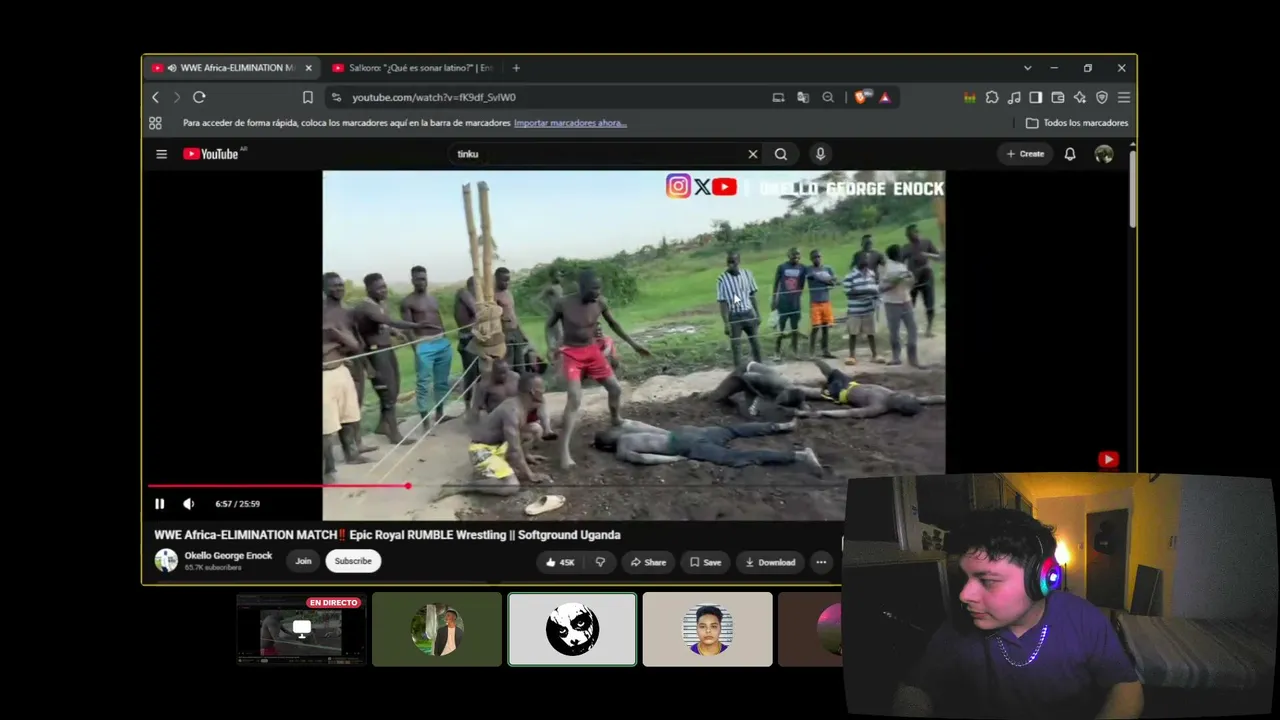Switch to the WWE Africa-ELIMINATION tab
Image resolution: width=1280 pixels, height=720 pixels.
(232, 68)
